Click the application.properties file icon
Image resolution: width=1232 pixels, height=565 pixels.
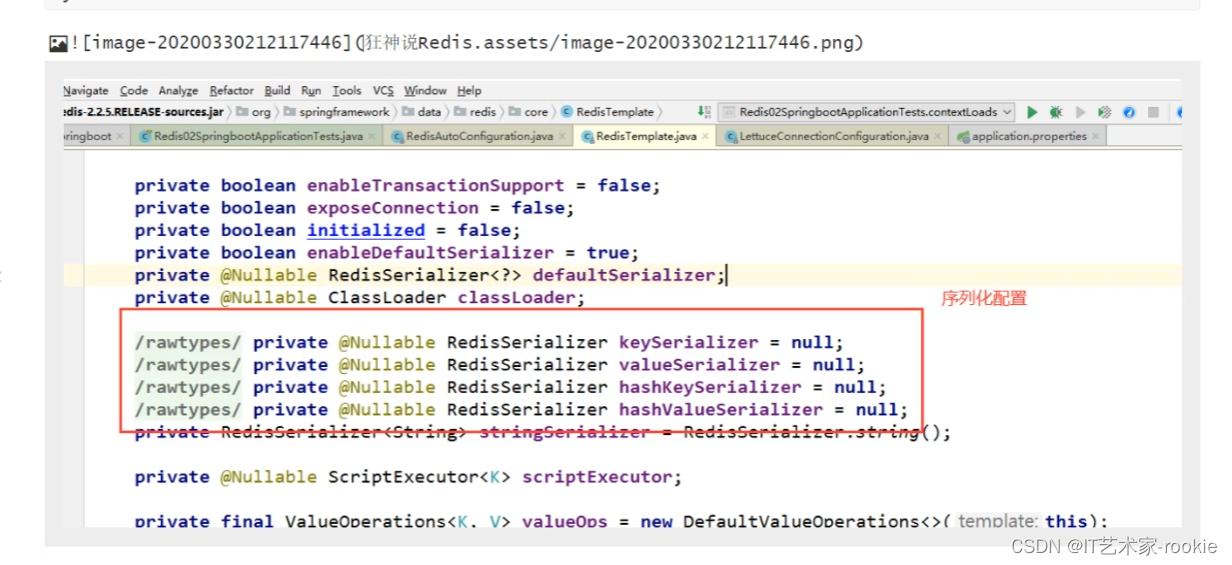tap(963, 136)
